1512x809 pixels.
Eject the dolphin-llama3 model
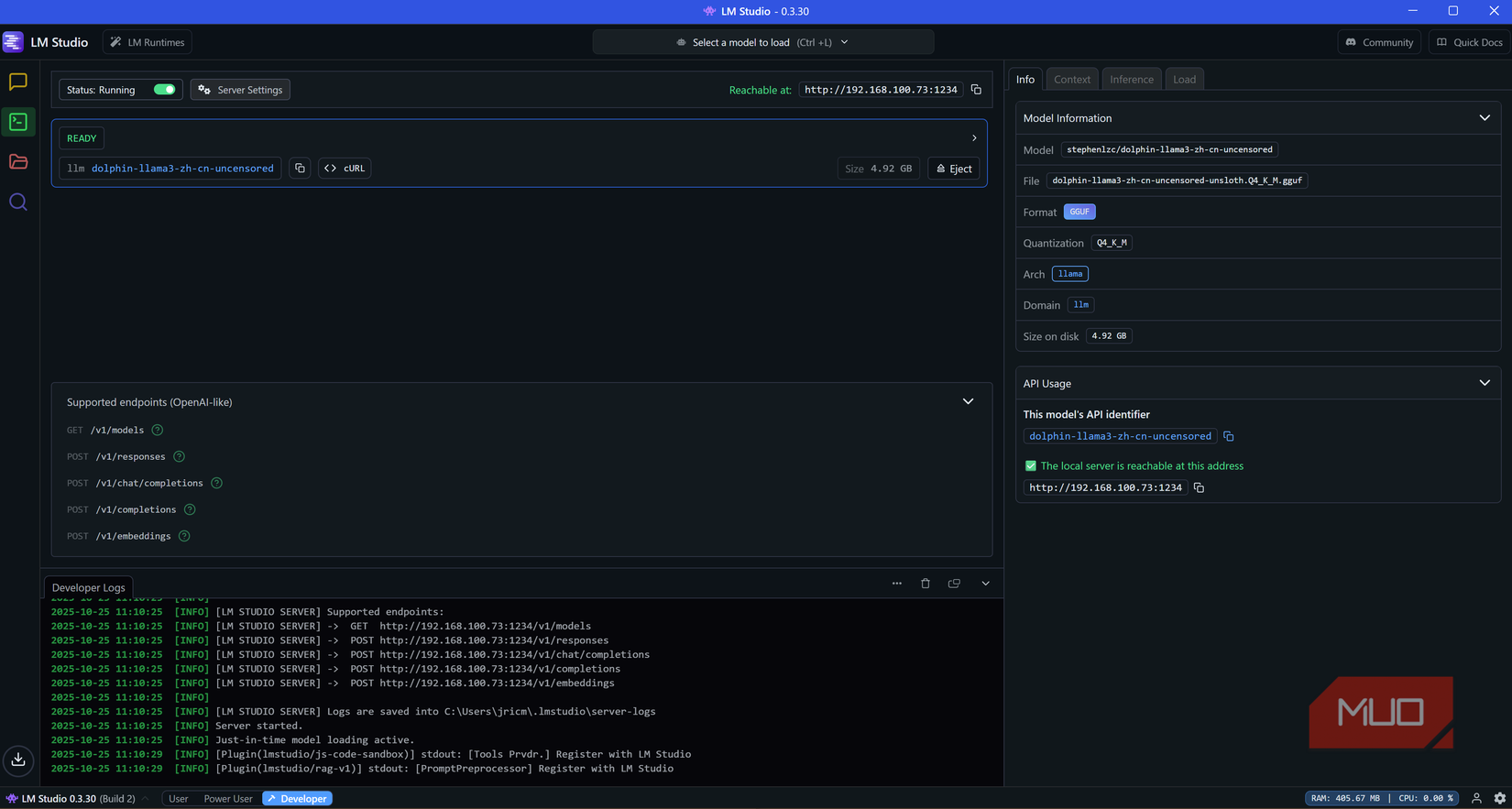click(x=954, y=169)
